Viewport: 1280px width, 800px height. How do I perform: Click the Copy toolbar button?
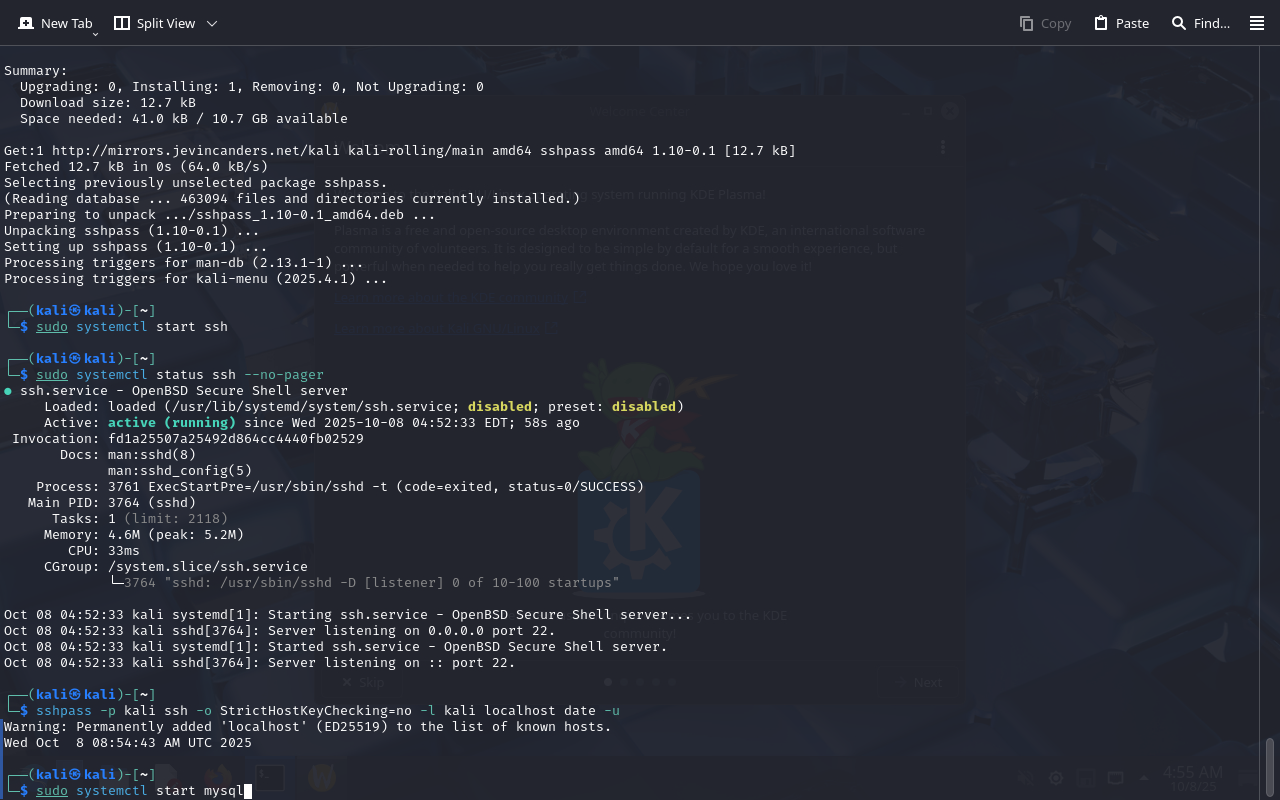click(1045, 23)
